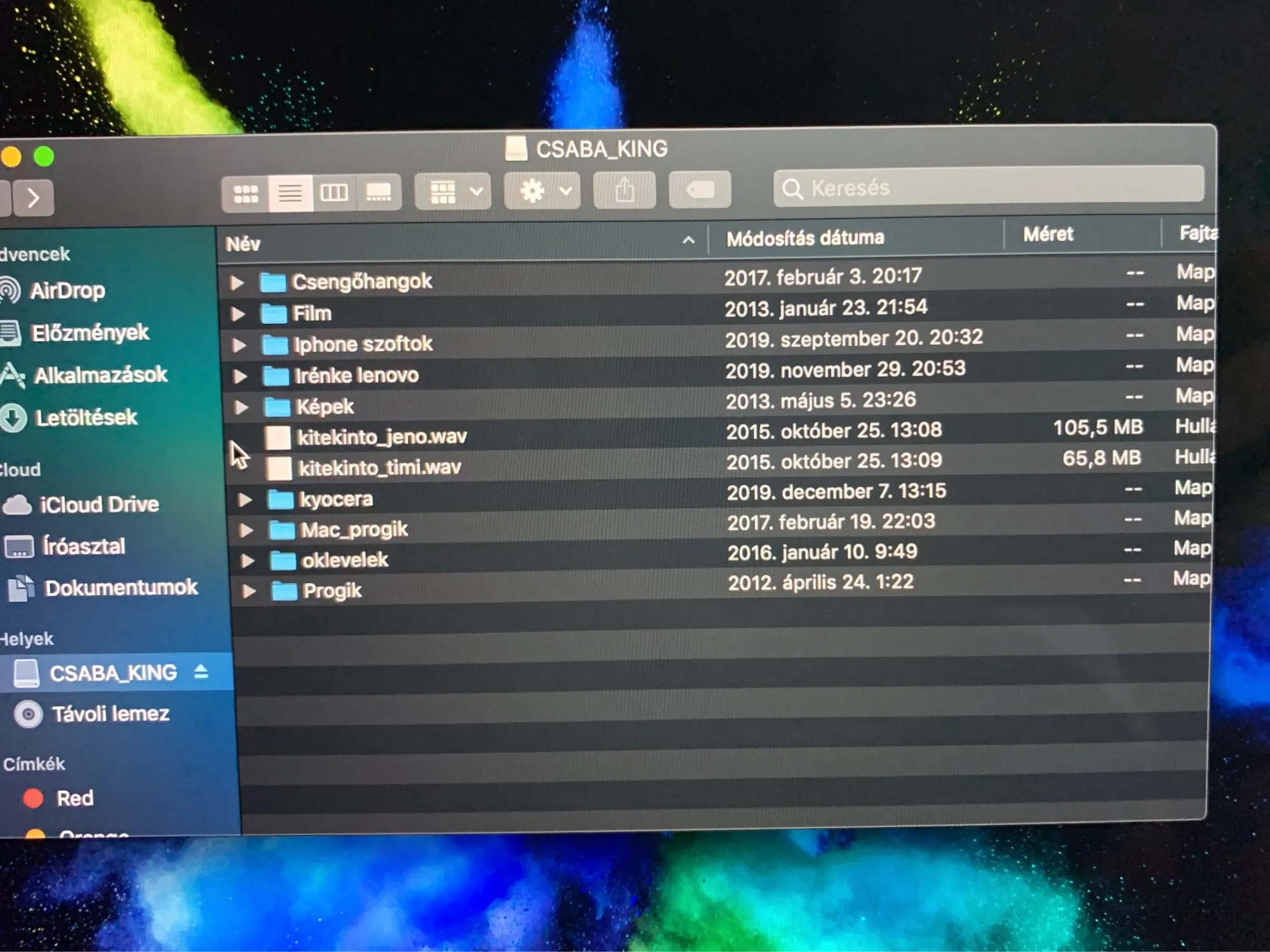Expand the Csengőhangok folder
This screenshot has height=952, width=1270.
pos(237,283)
